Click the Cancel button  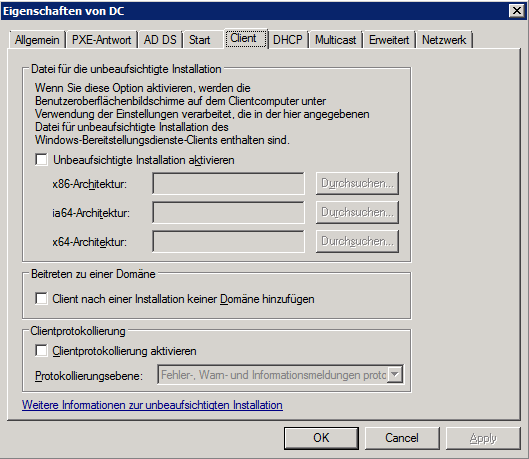(402, 438)
